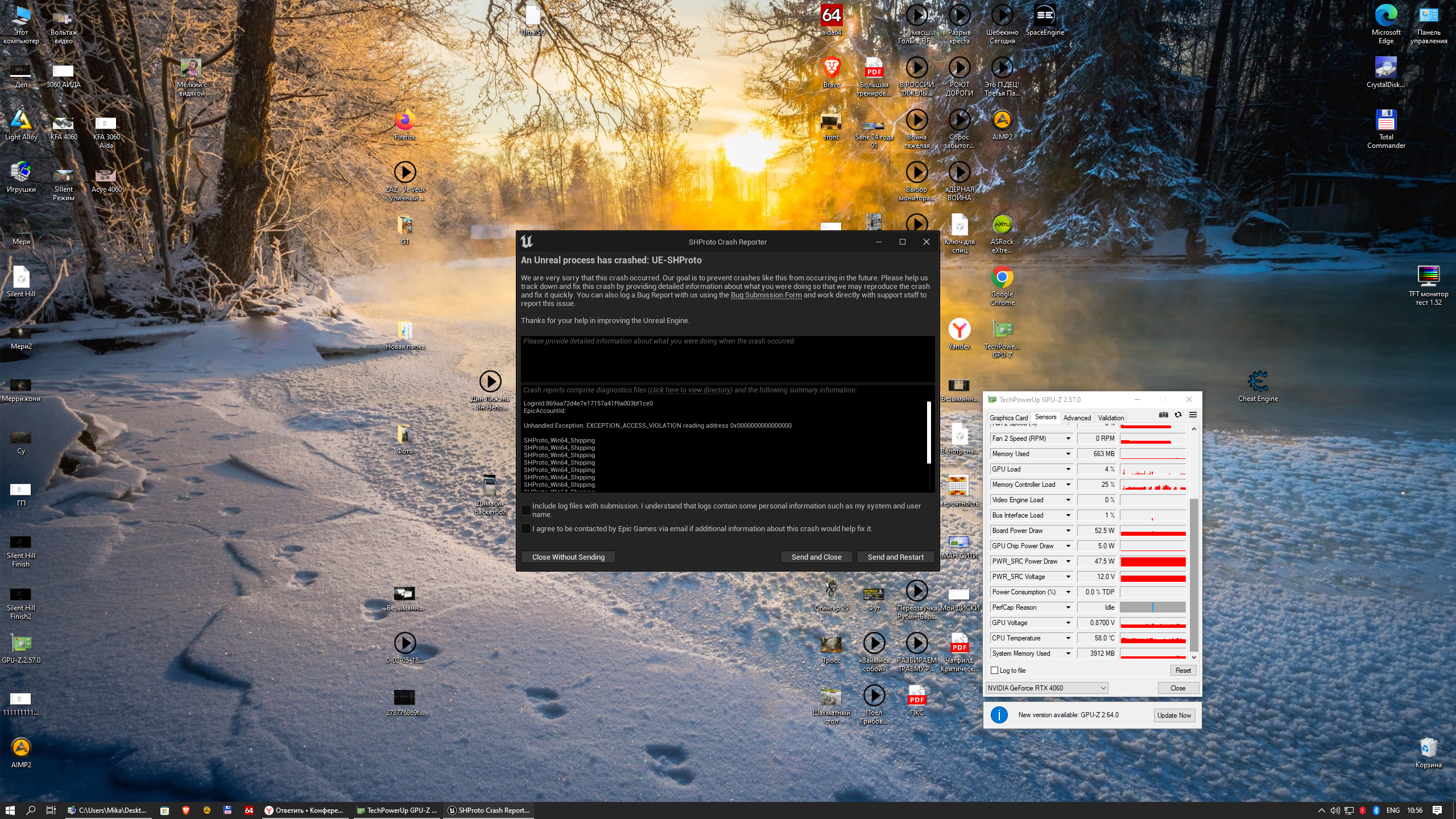Click the crash description text field
The height and width of the screenshot is (819, 1456).
click(727, 359)
